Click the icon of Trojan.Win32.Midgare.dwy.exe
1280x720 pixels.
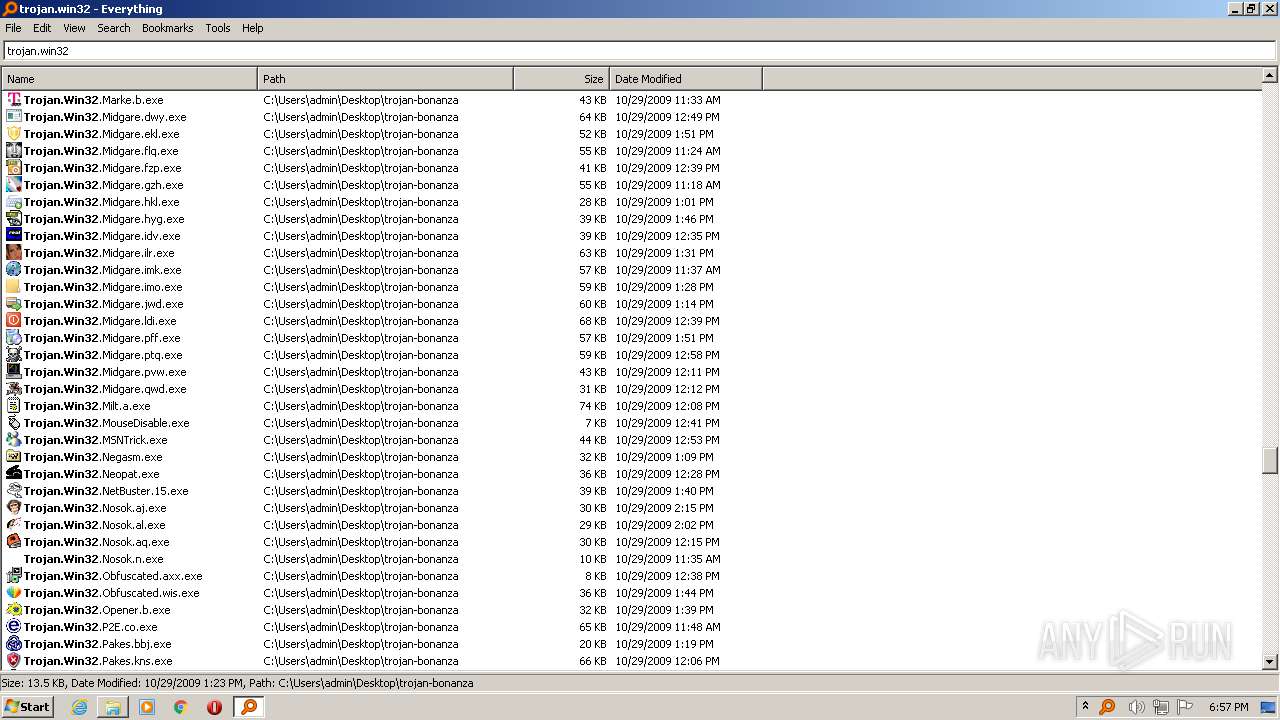coord(14,117)
